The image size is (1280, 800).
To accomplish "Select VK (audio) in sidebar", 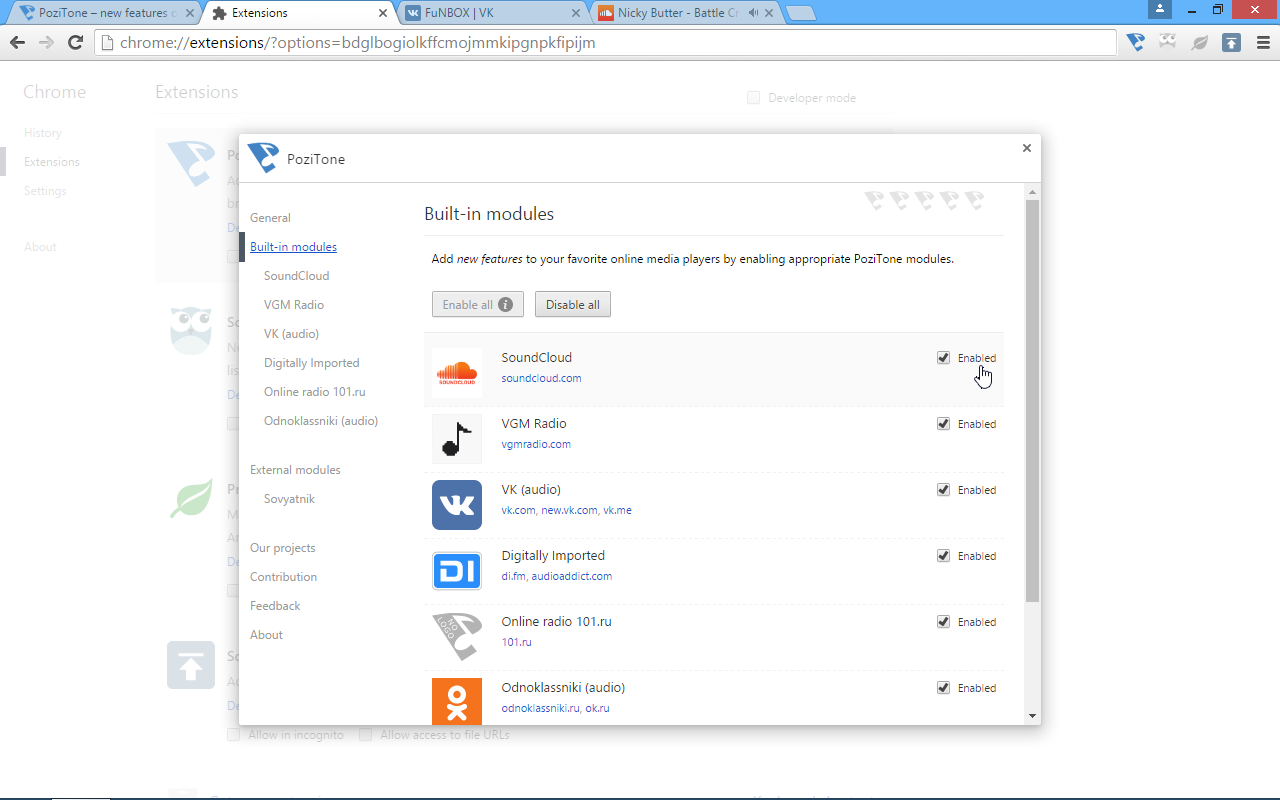I will point(291,334).
